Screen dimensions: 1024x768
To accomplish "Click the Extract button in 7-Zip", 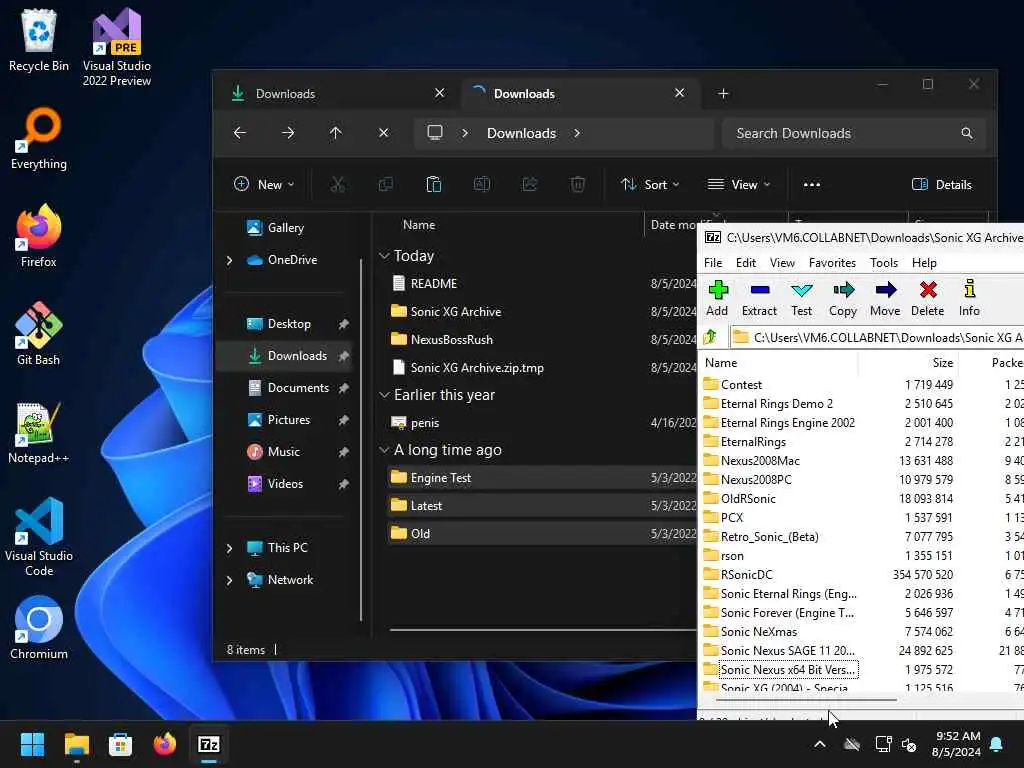I will coord(759,298).
